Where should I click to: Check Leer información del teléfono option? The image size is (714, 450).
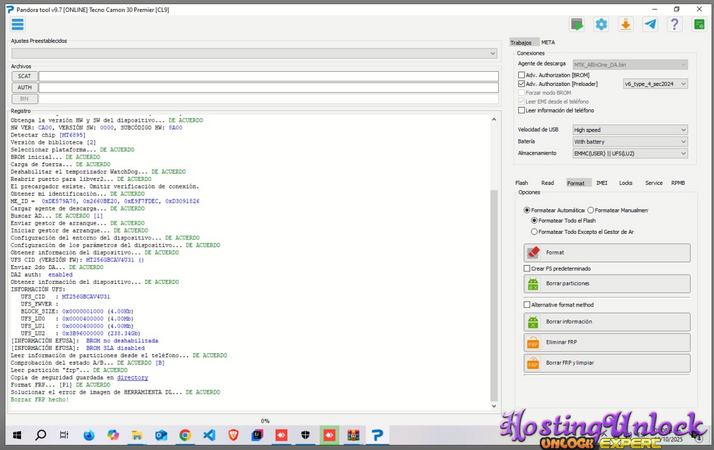(522, 111)
